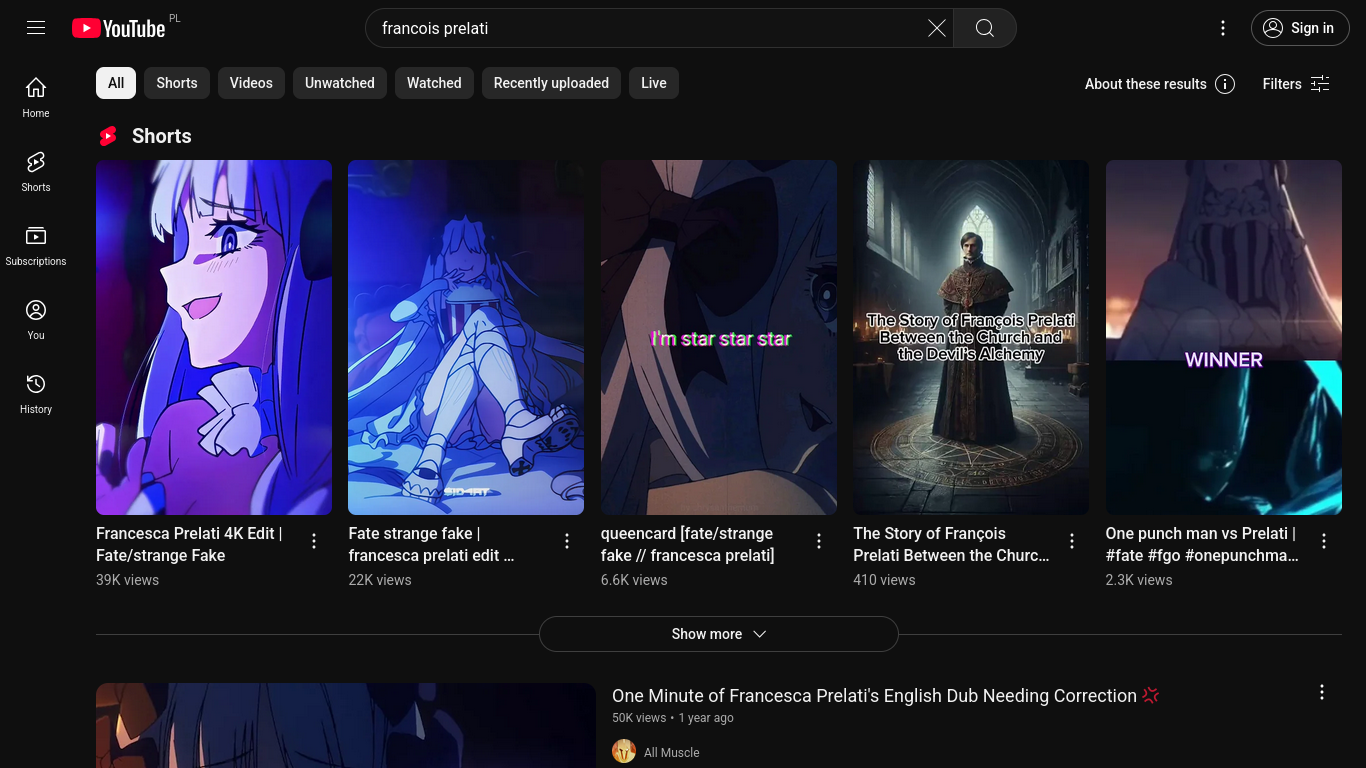Open the You section in sidebar
The width and height of the screenshot is (1366, 768).
36,319
